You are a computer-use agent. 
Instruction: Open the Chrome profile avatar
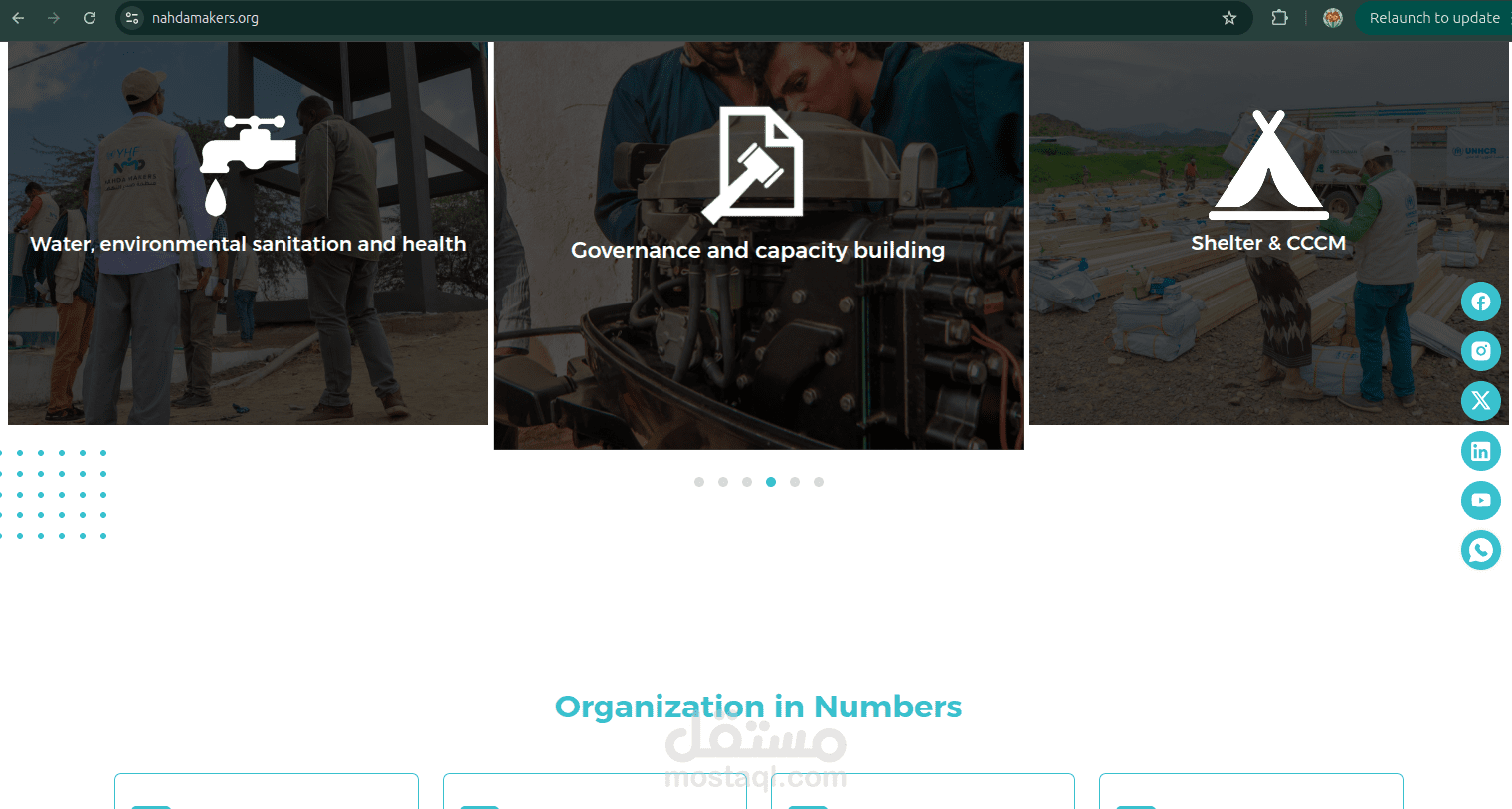(x=1333, y=18)
